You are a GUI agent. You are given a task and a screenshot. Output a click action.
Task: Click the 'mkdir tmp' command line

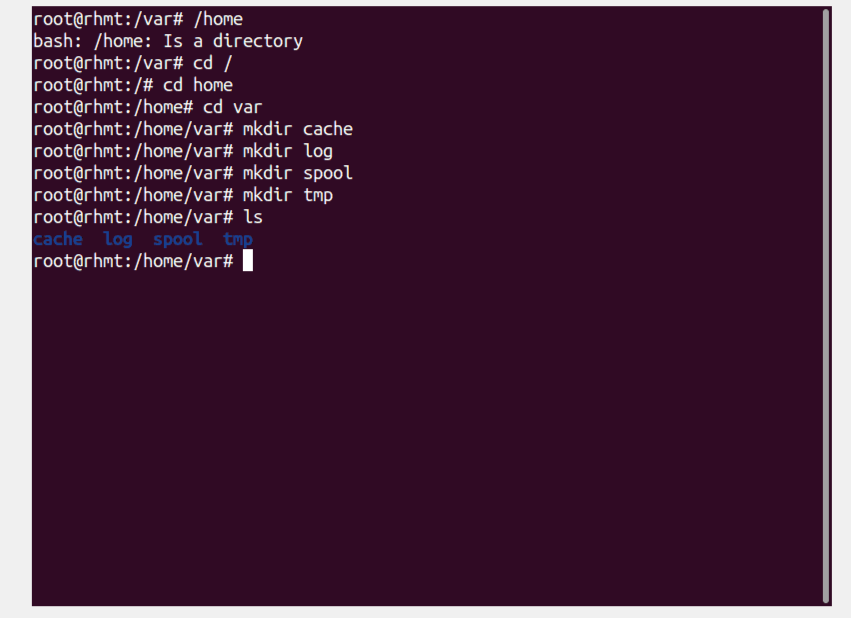coord(183,195)
